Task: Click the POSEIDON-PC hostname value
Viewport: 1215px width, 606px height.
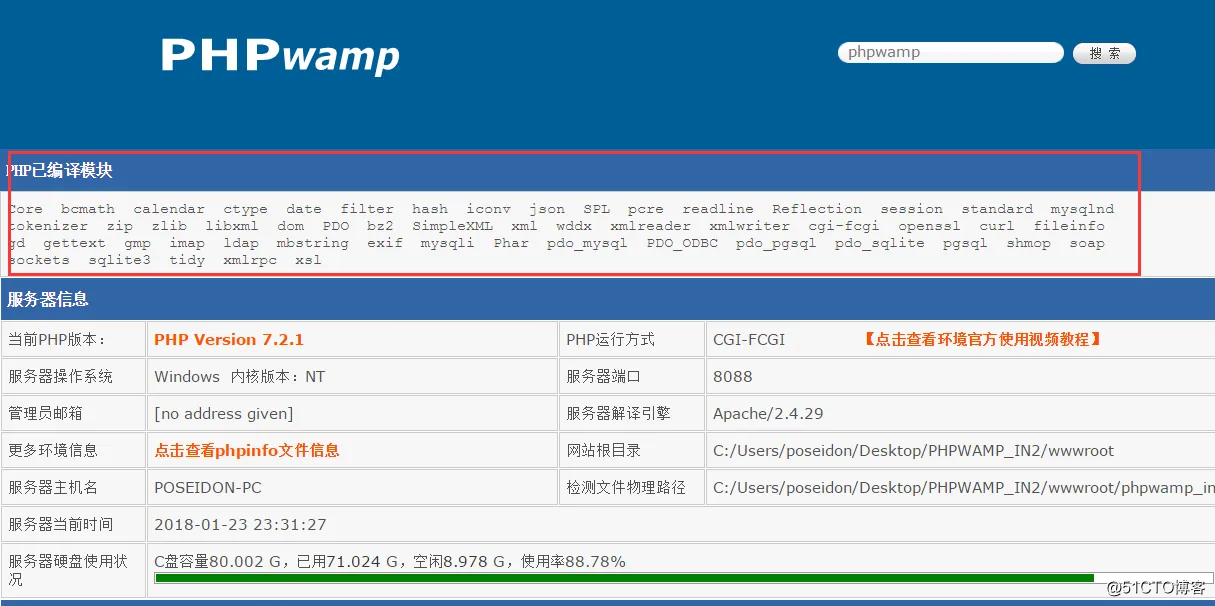Action: click(208, 487)
